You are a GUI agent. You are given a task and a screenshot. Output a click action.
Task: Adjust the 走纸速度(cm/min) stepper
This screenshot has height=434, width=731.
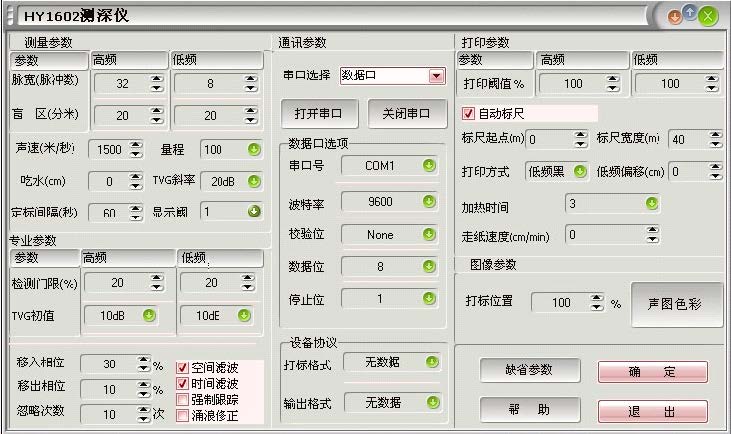pyautogui.click(x=653, y=234)
